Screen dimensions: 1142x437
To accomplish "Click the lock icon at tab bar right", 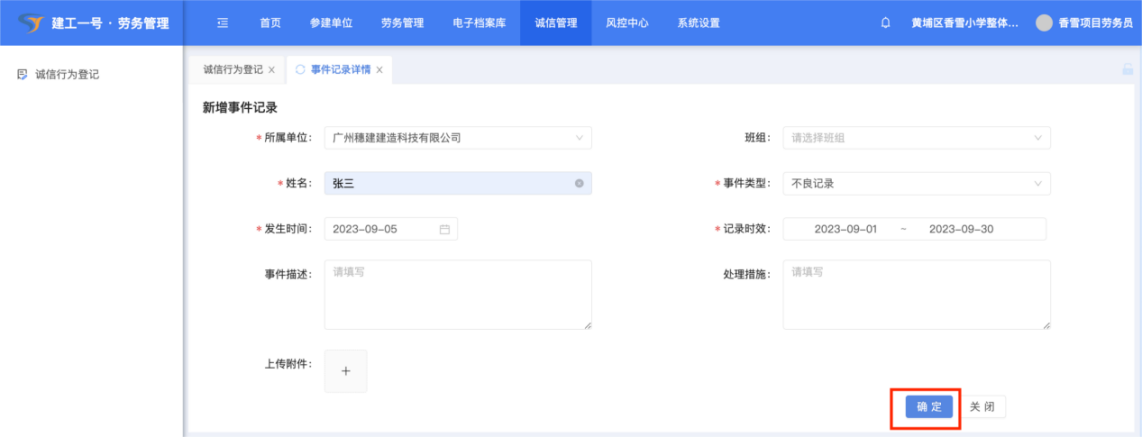I will point(1127,70).
